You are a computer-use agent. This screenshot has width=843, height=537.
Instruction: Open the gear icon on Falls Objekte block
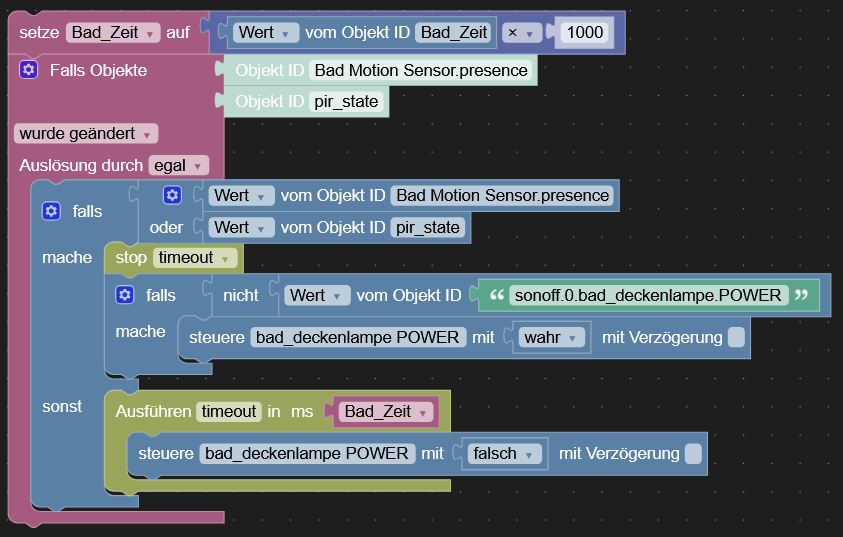[28, 70]
